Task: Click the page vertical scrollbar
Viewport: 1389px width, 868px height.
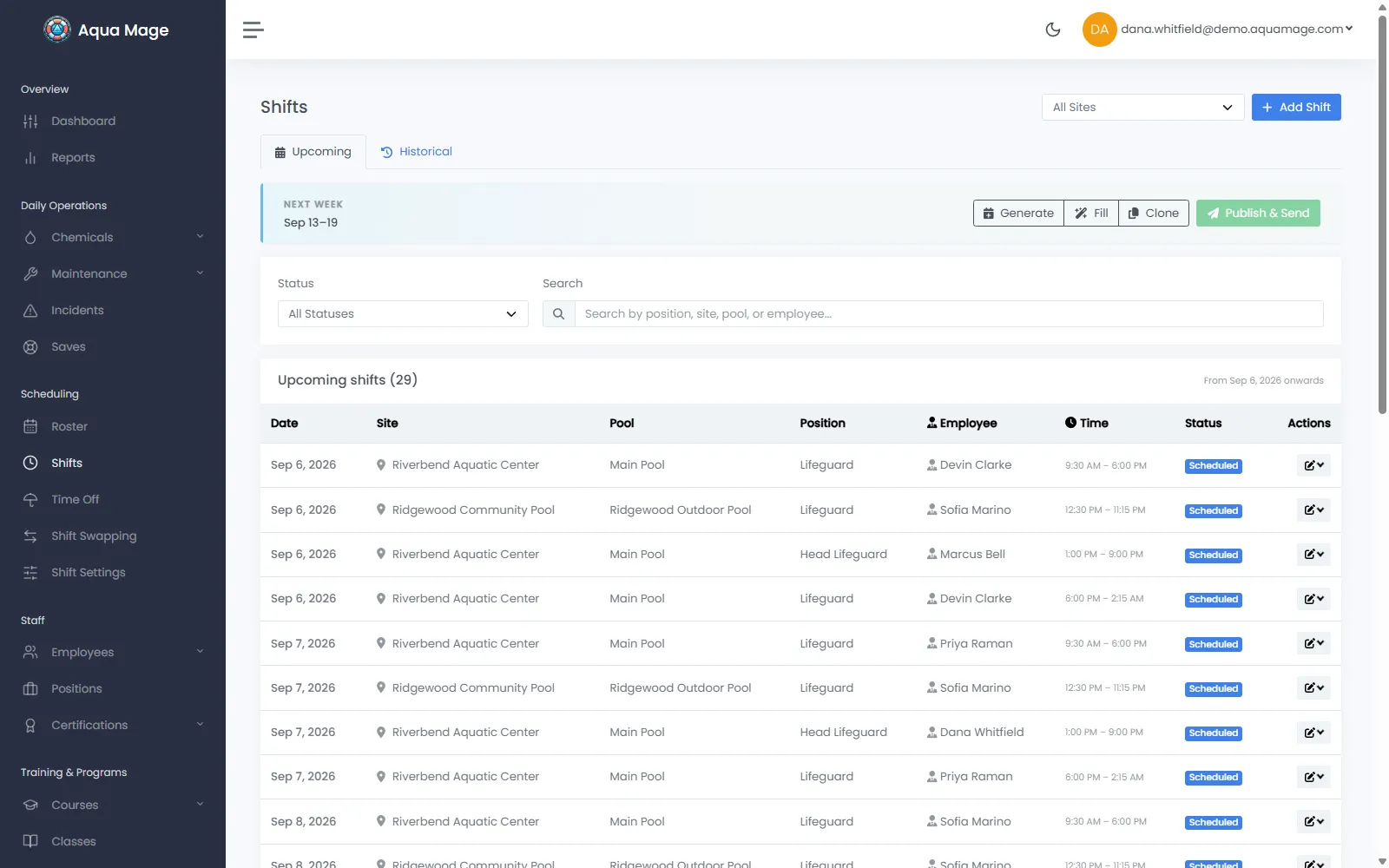Action: click(1382, 214)
